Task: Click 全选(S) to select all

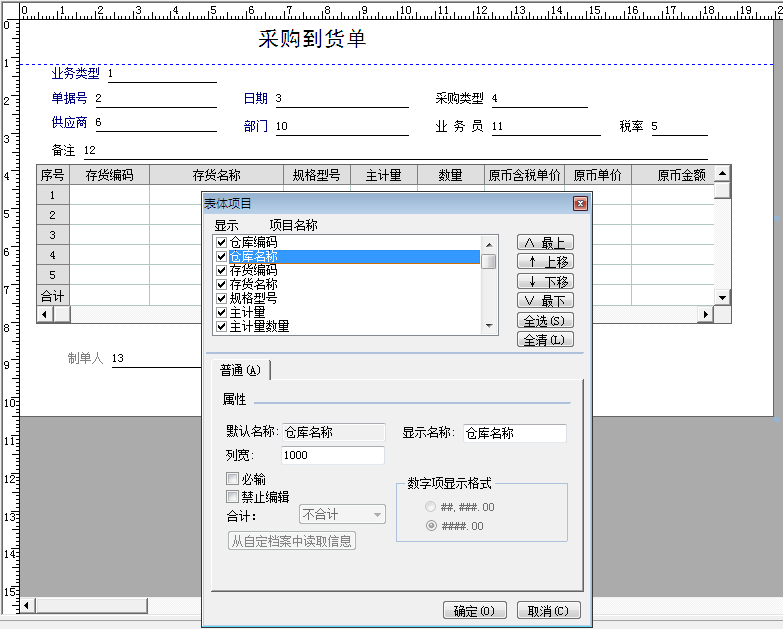Action: tap(545, 321)
